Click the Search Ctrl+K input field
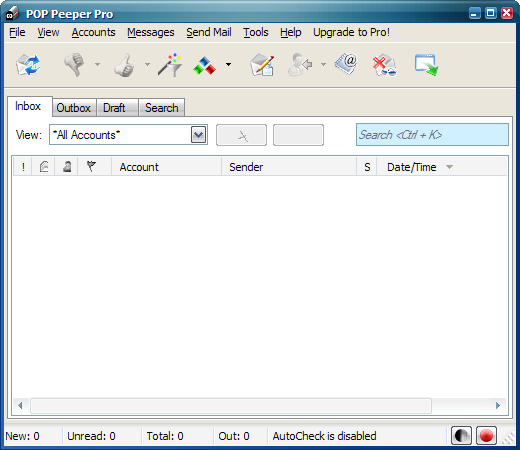 [x=432, y=135]
